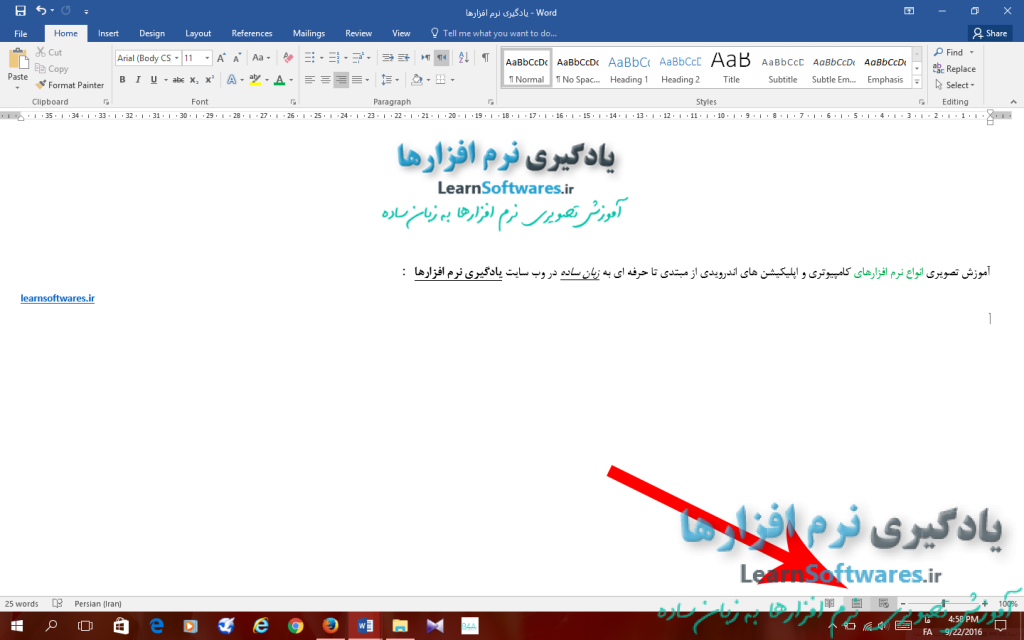Apply borders to the selection
The height and width of the screenshot is (640, 1024).
[441, 80]
